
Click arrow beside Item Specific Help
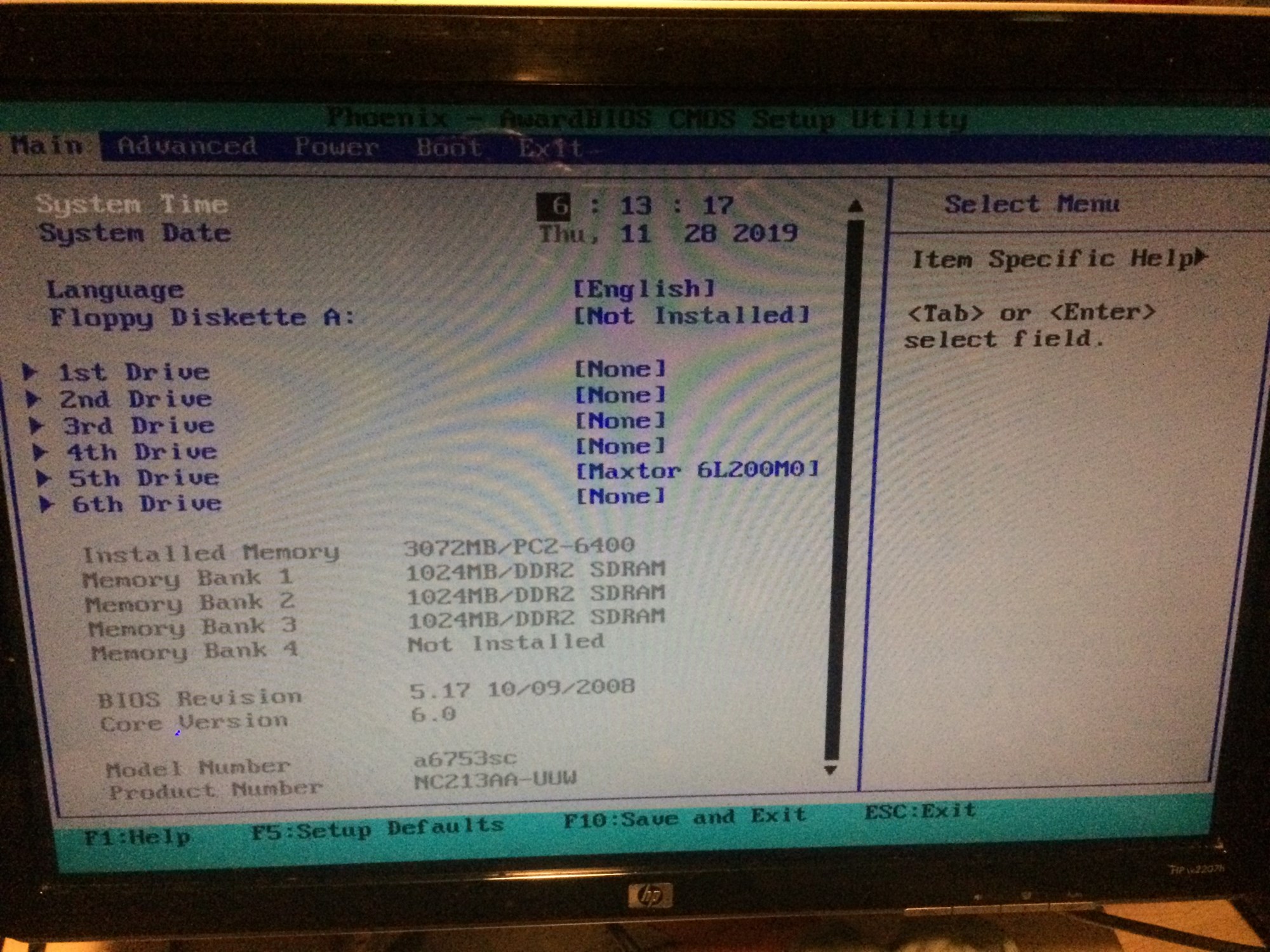(x=1200, y=257)
